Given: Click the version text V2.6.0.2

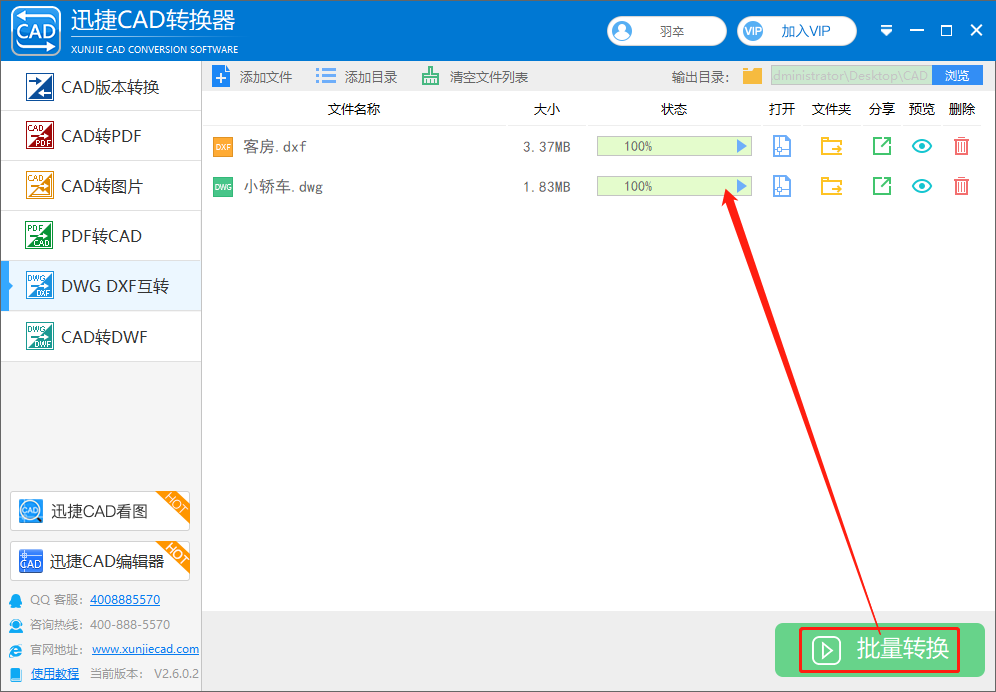Looking at the screenshot, I should click(x=176, y=674).
